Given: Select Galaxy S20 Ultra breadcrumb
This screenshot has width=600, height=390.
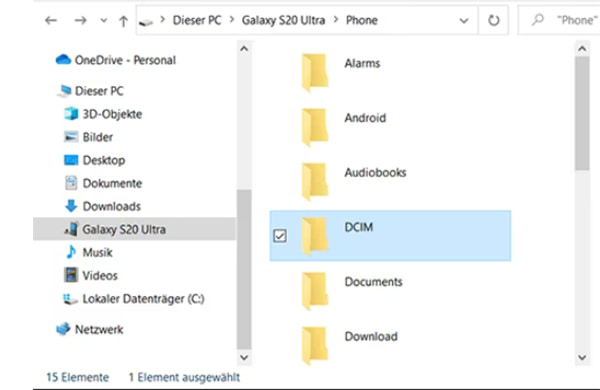Looking at the screenshot, I should pos(283,20).
